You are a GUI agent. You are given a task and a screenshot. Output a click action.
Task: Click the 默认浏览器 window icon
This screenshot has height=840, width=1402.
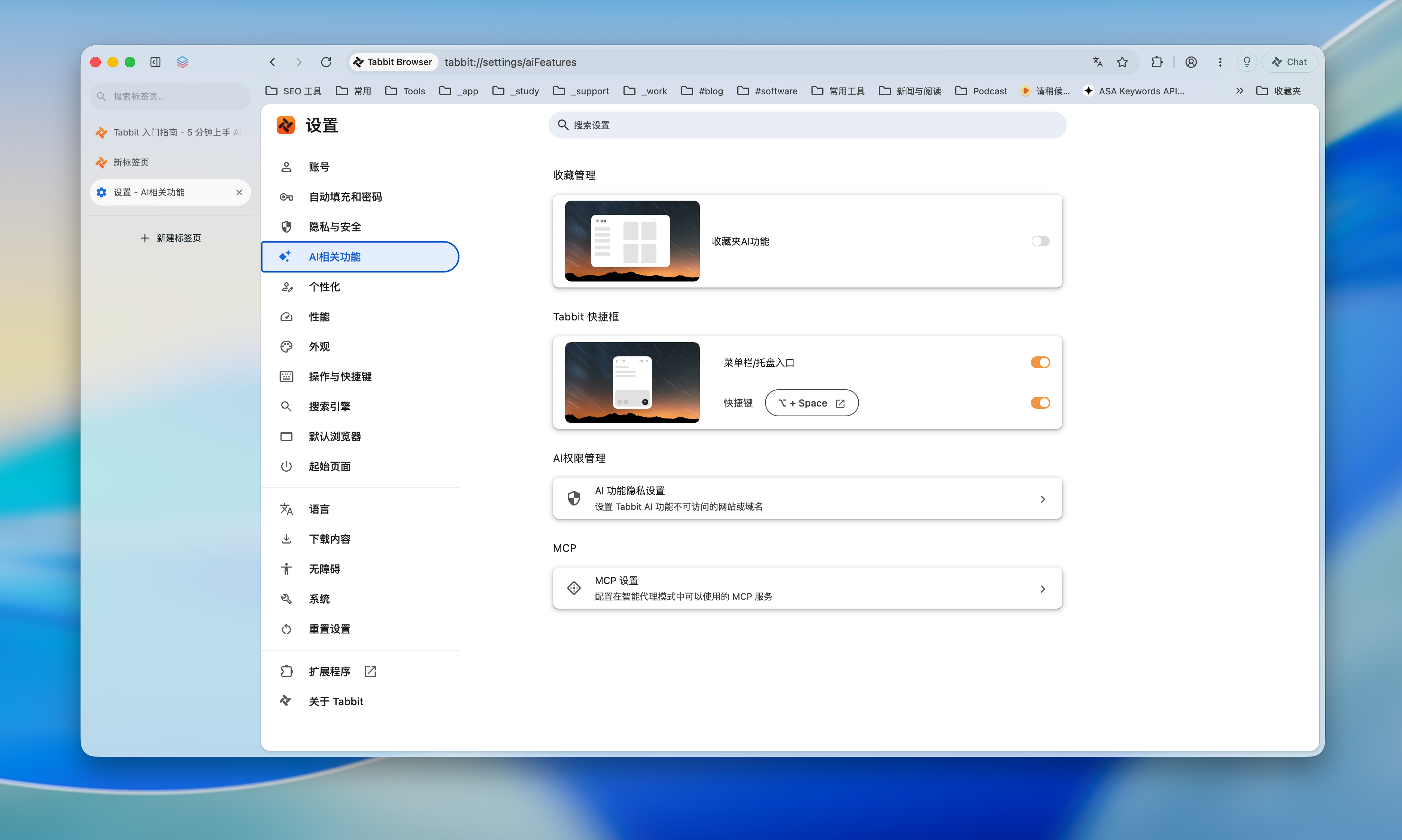[x=286, y=436]
